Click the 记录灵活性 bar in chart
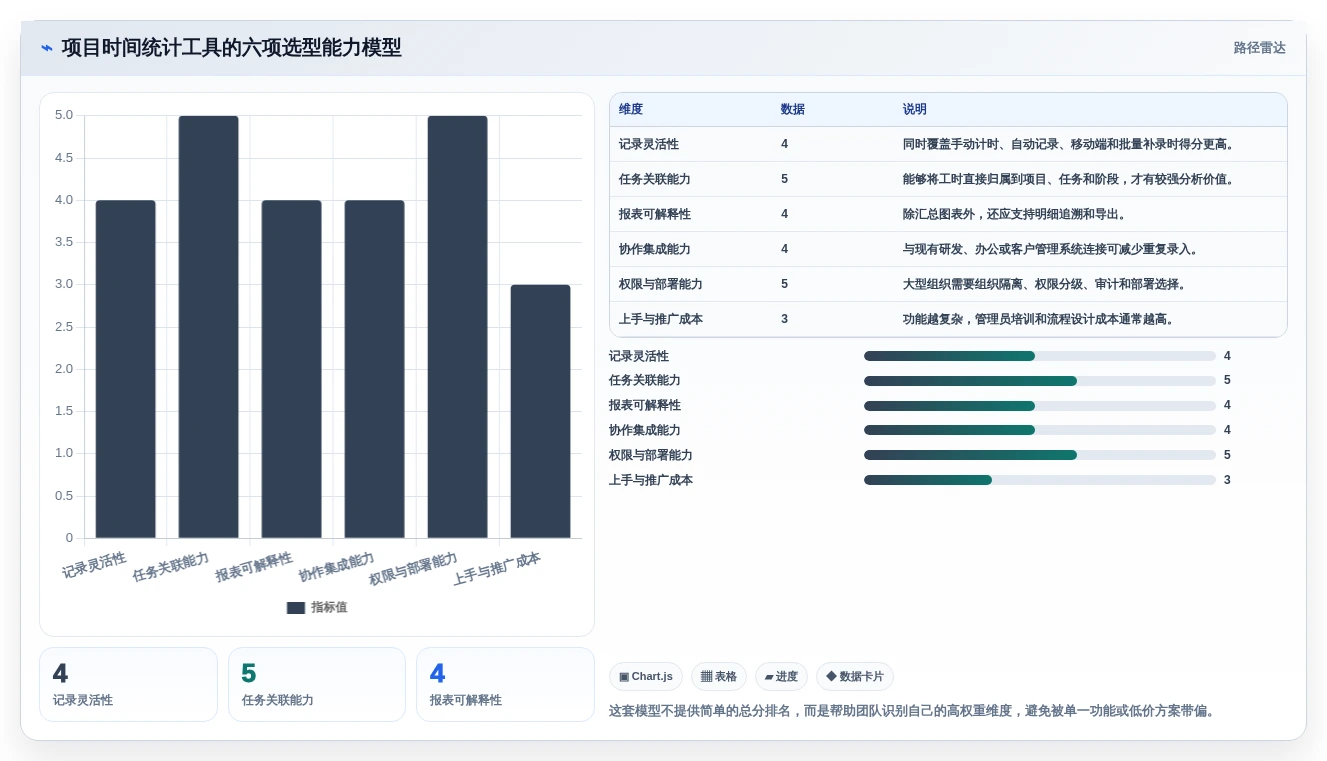This screenshot has height=761, width=1327. click(126, 369)
